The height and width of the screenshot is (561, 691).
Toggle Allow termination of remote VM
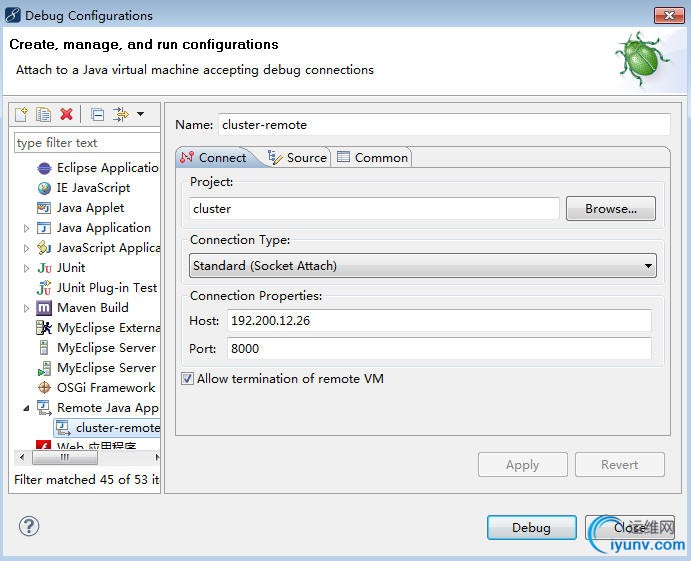(x=187, y=379)
